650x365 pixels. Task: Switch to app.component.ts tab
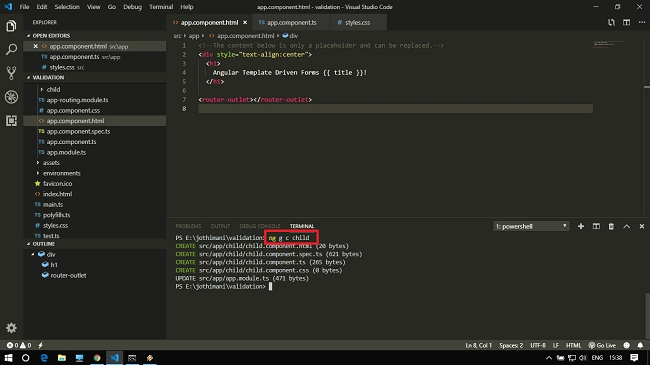(x=291, y=22)
